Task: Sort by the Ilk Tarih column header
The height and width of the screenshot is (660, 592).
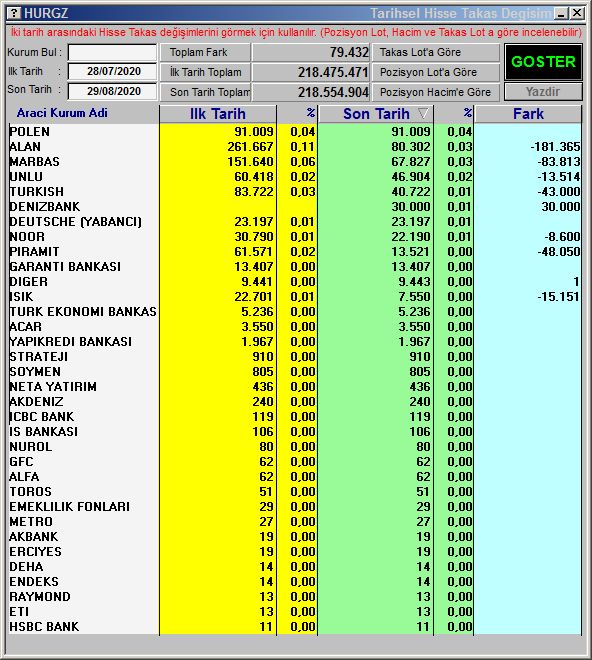Action: [218, 114]
